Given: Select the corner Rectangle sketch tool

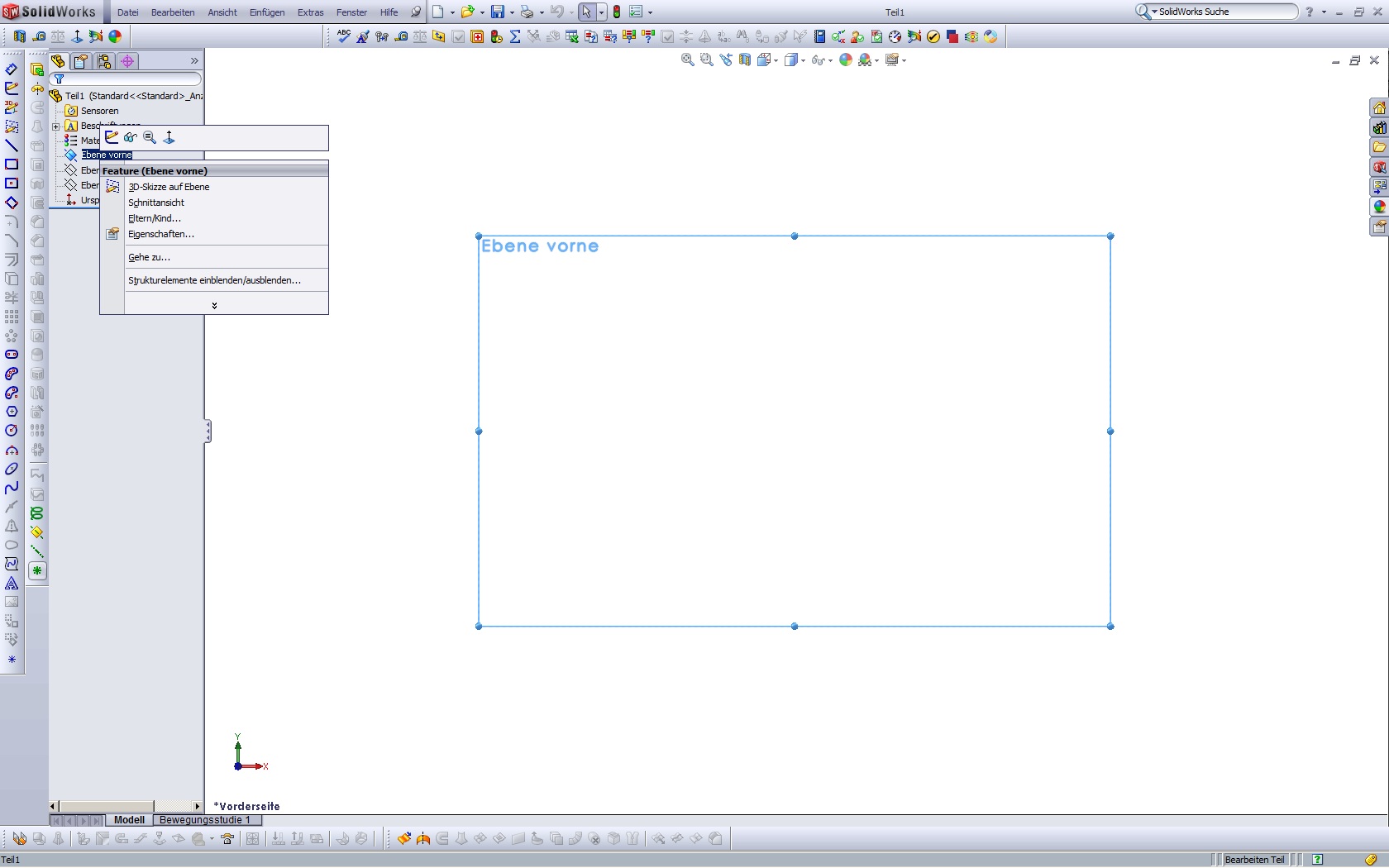Looking at the screenshot, I should tap(12, 165).
